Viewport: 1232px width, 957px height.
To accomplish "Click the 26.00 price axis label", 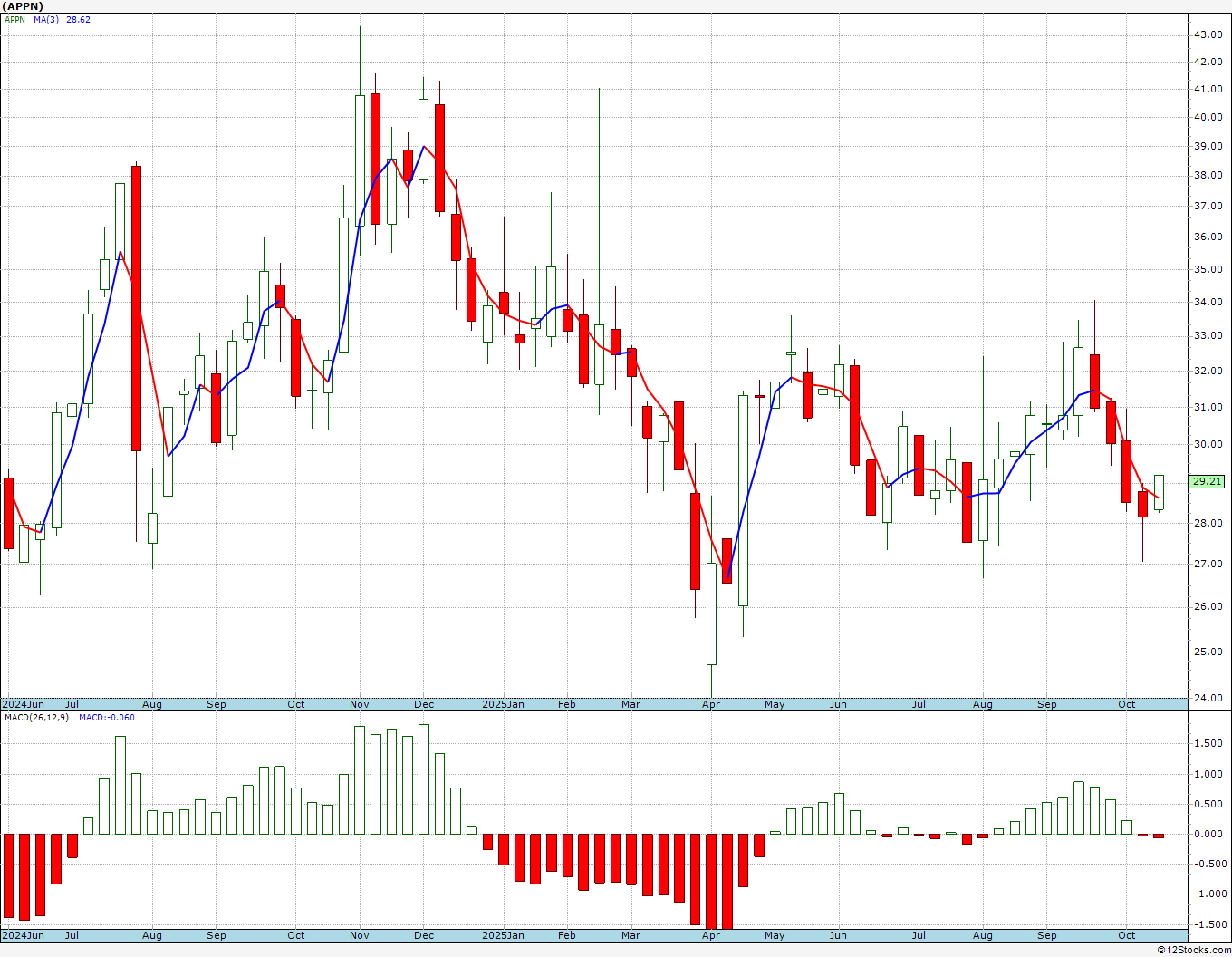I will pos(1208,606).
